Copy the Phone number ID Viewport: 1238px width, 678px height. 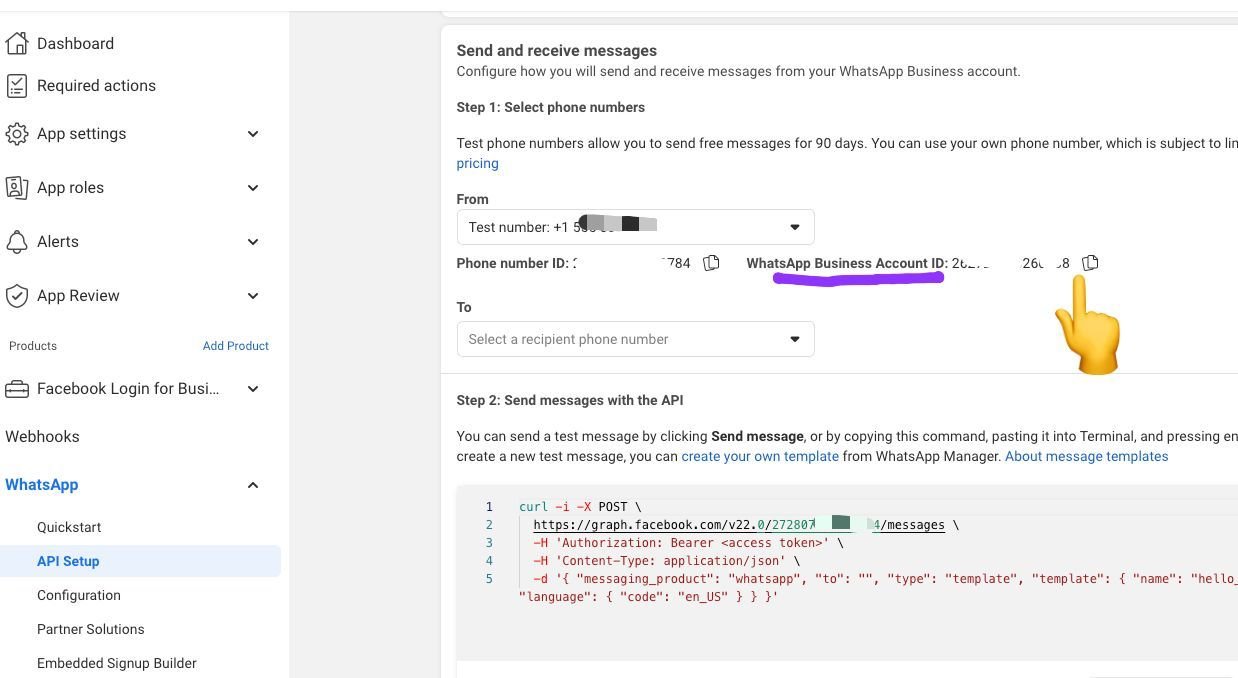711,262
